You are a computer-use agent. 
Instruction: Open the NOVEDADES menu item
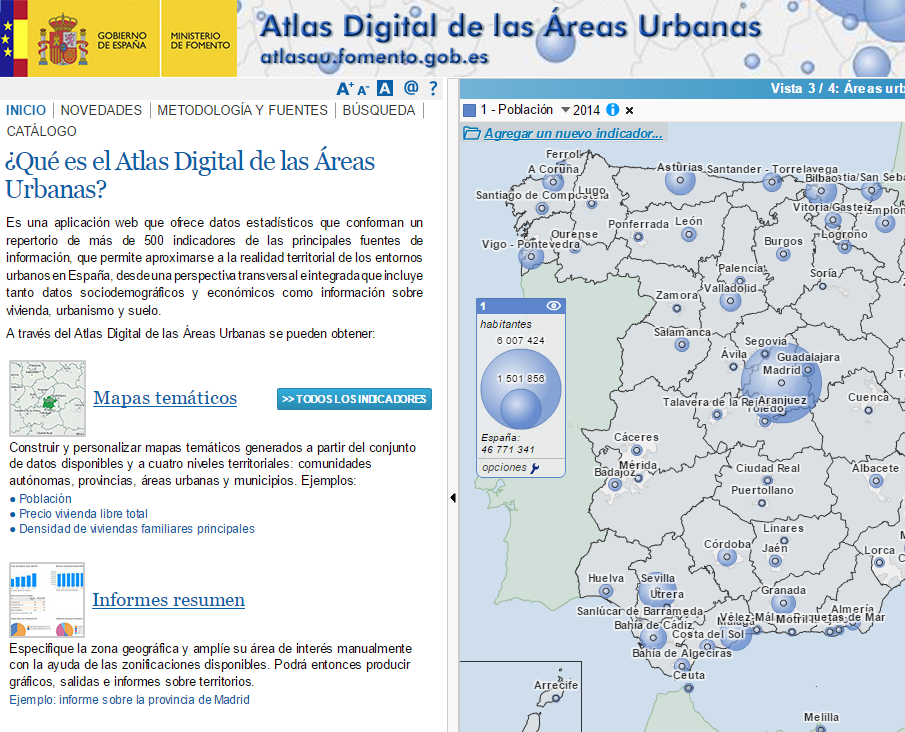[101, 110]
